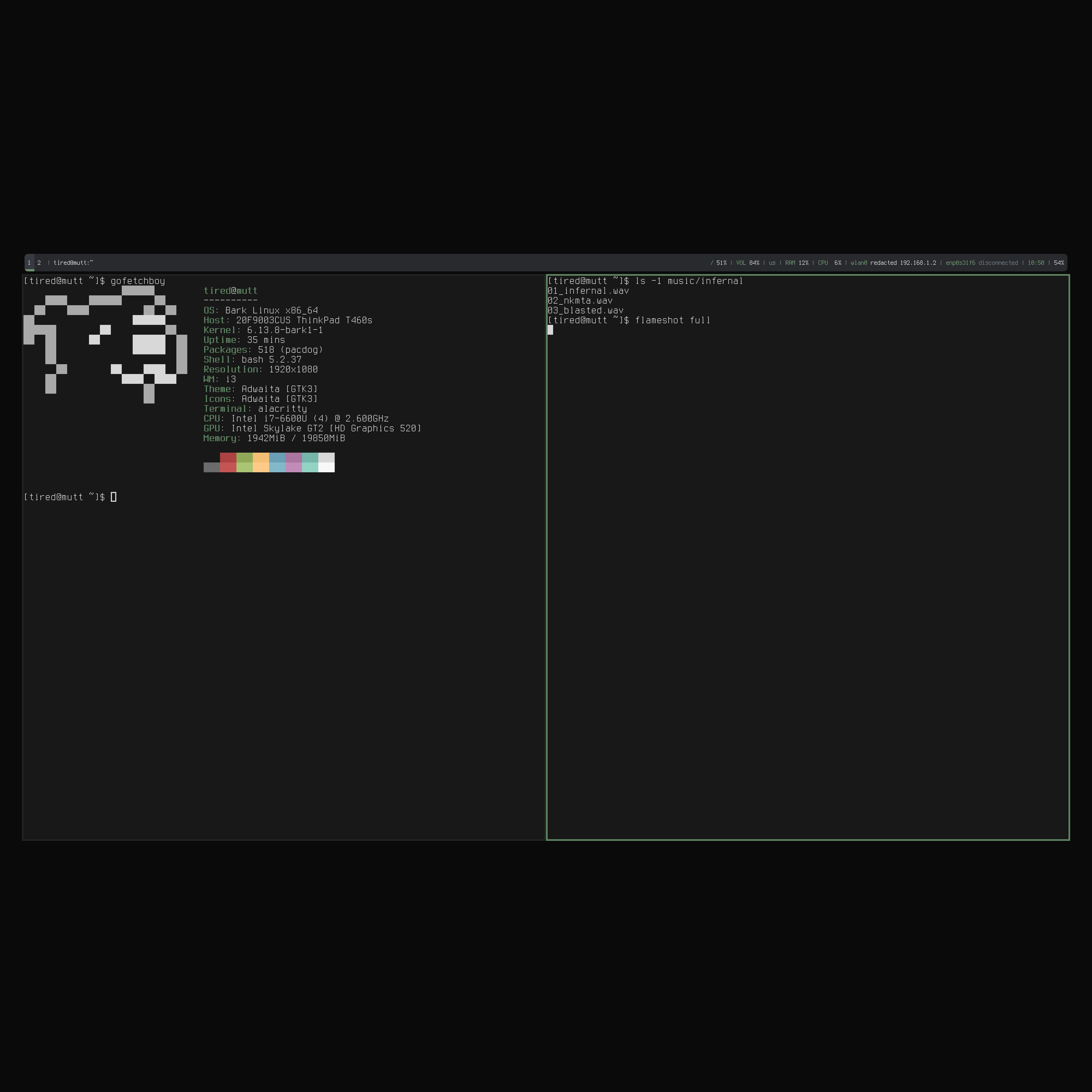Image resolution: width=1092 pixels, height=1092 pixels.
Task: Click the CPU 6% status block
Action: [830, 263]
